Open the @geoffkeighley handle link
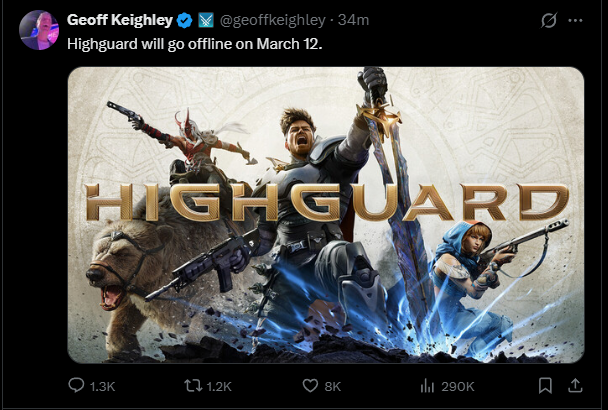Screen dimensions: 608x410 coord(273,20)
